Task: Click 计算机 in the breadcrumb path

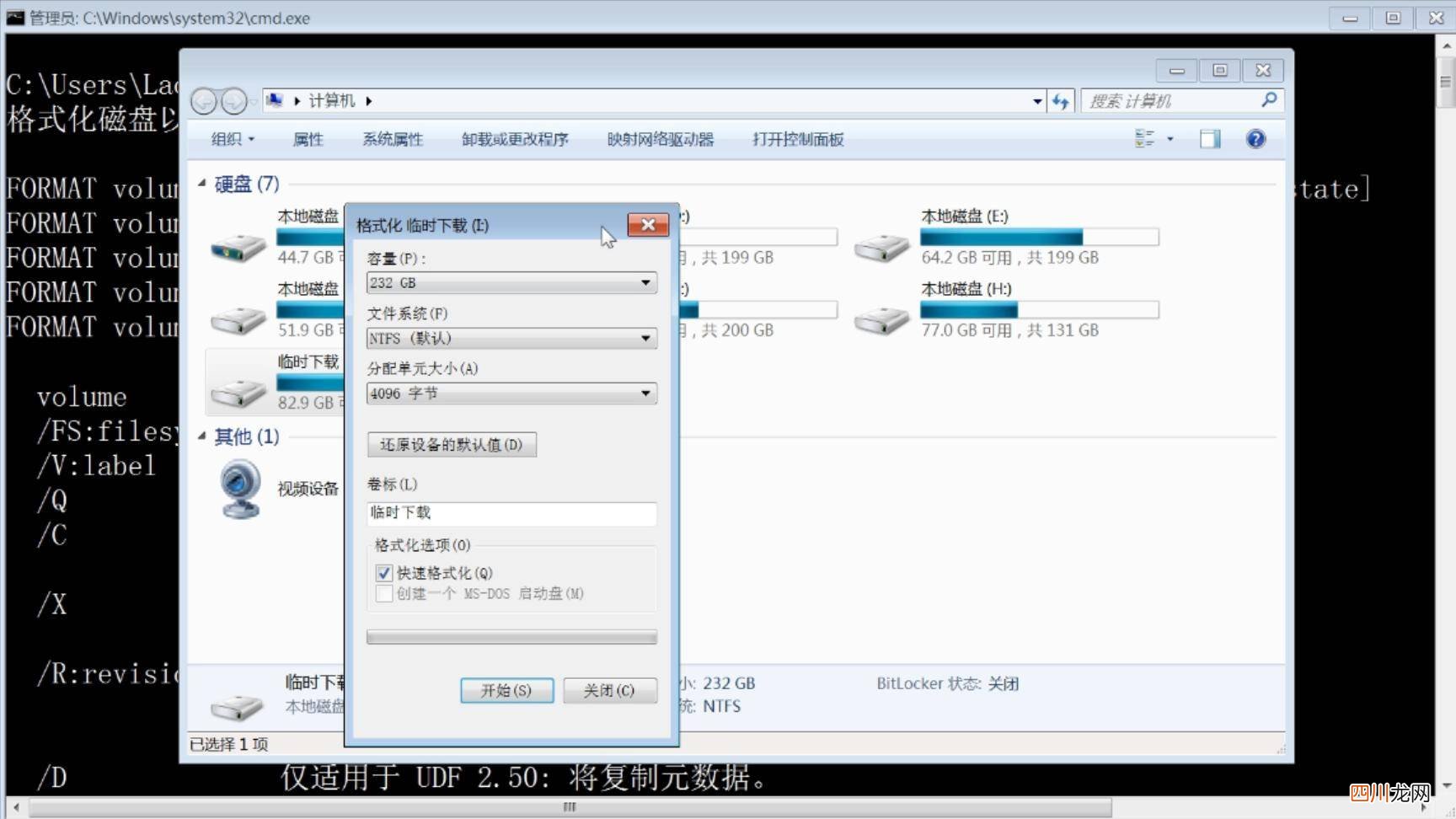Action: (x=331, y=100)
